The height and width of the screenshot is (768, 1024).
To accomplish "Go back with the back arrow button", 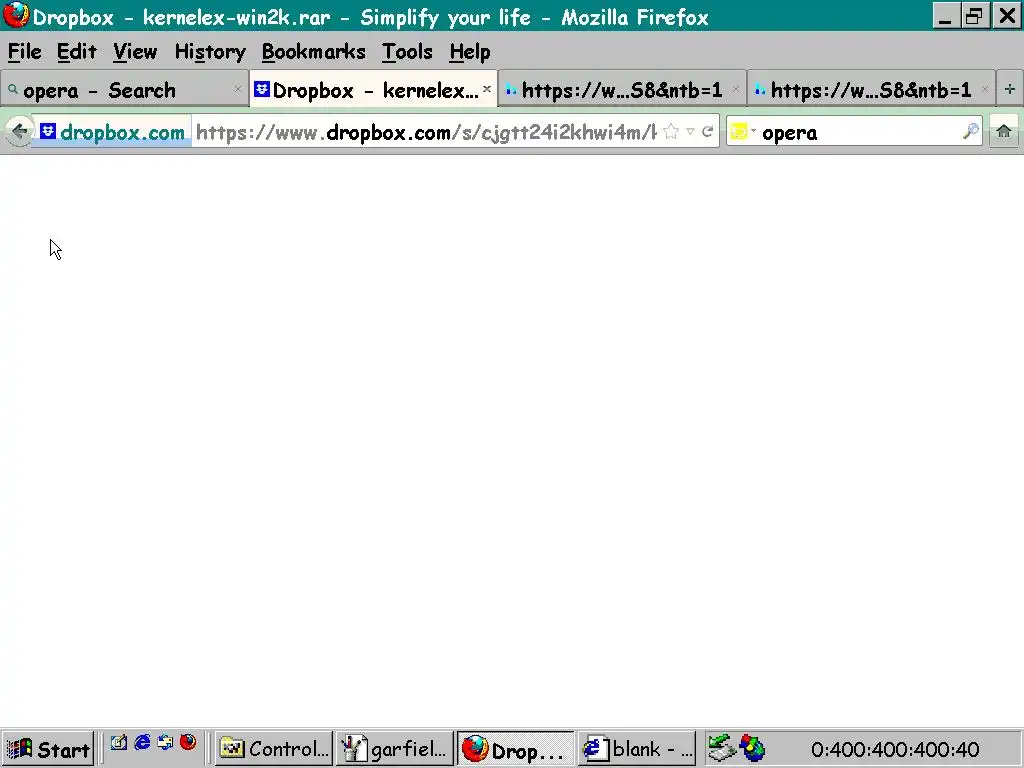I will 19,132.
